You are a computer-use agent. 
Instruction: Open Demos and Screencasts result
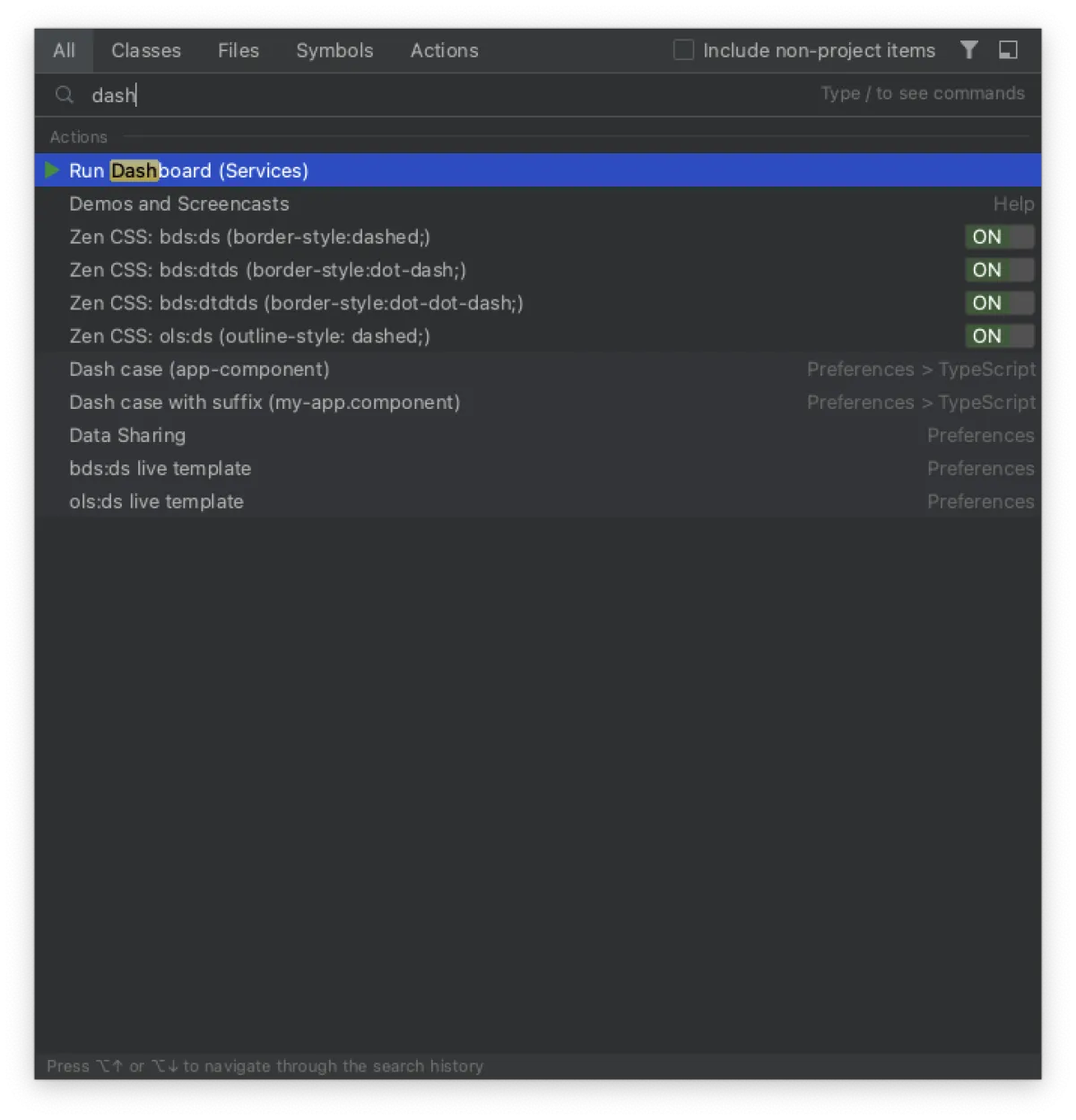(179, 204)
